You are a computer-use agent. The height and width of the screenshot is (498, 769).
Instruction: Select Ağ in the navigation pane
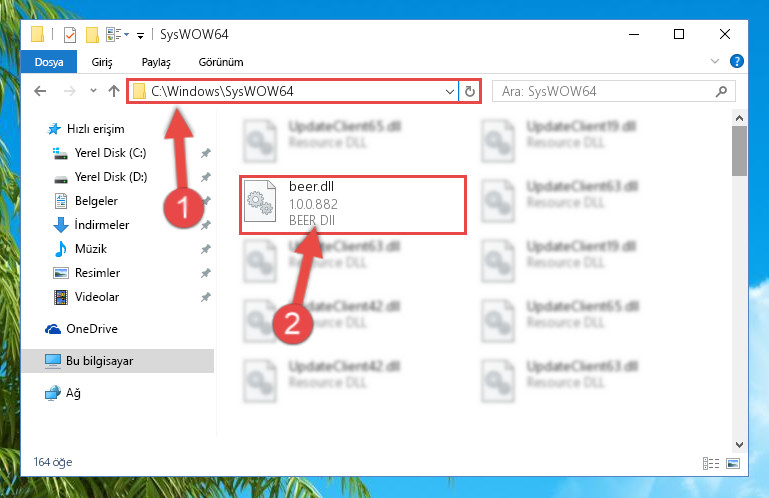[x=62, y=393]
